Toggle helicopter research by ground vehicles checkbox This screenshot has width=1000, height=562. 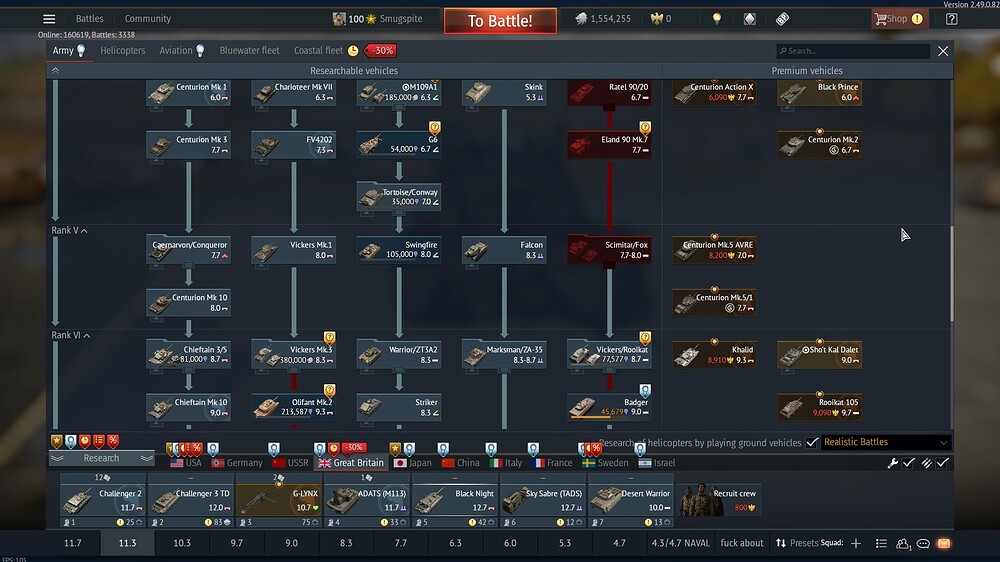click(x=812, y=442)
